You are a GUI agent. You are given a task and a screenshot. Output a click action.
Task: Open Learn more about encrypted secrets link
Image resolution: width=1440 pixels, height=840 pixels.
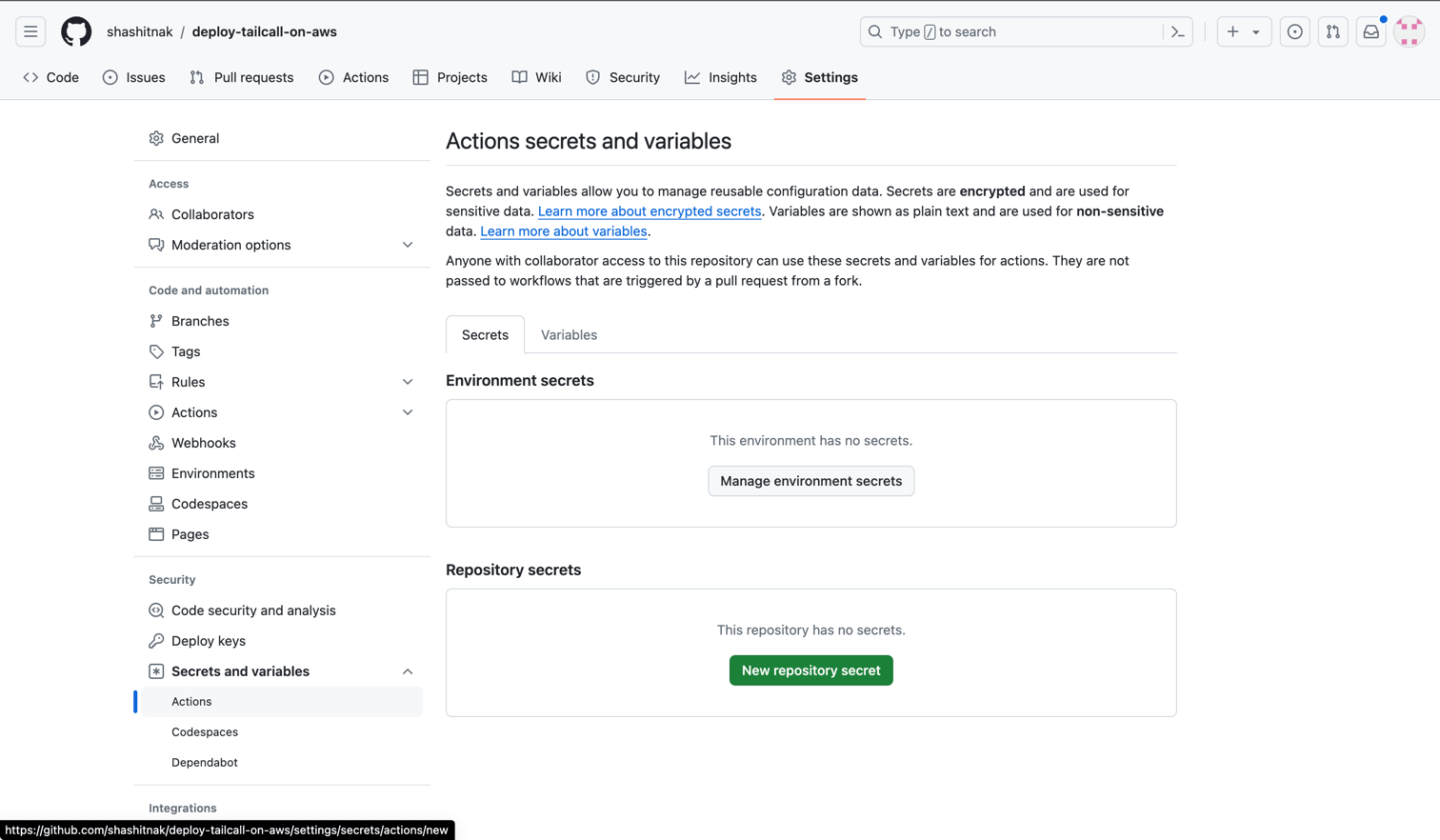click(649, 211)
